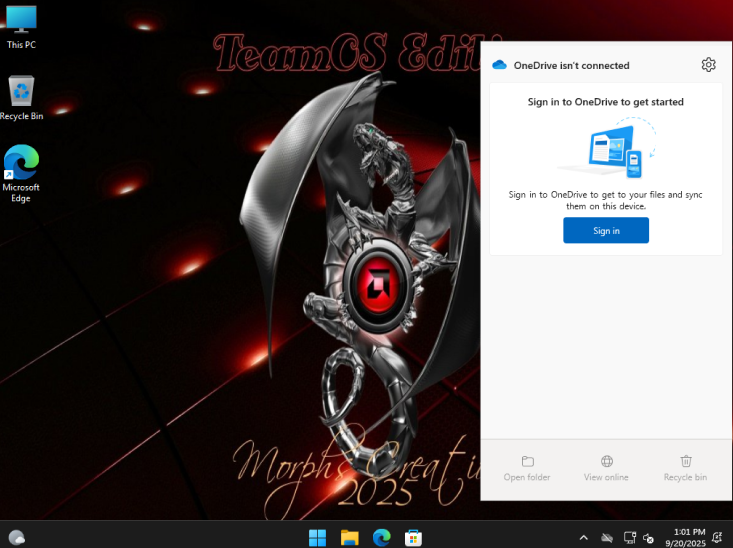
Task: Open the Windows Start menu
Action: (317, 537)
